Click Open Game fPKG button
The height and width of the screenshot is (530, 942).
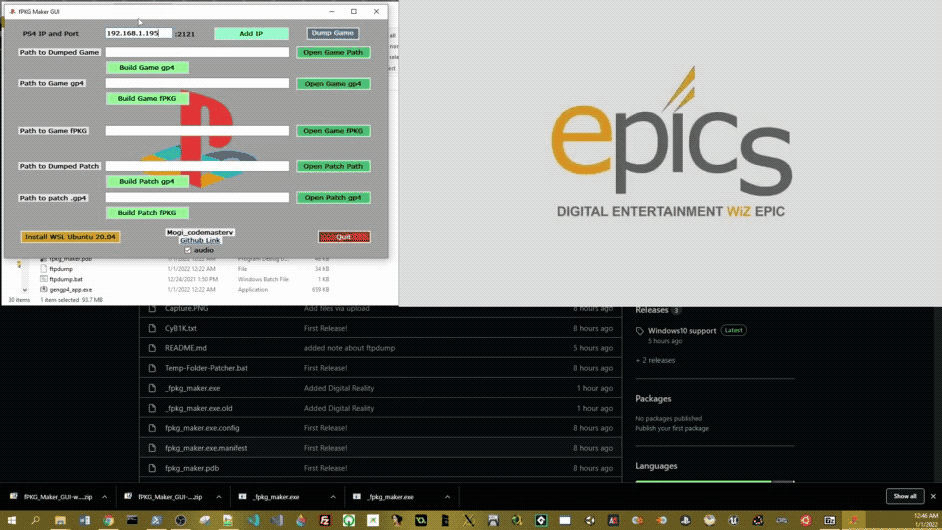point(333,130)
